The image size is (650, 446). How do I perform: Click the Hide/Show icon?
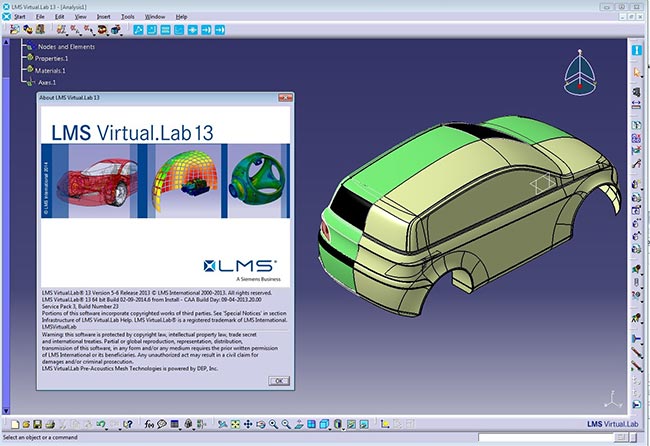click(x=351, y=424)
